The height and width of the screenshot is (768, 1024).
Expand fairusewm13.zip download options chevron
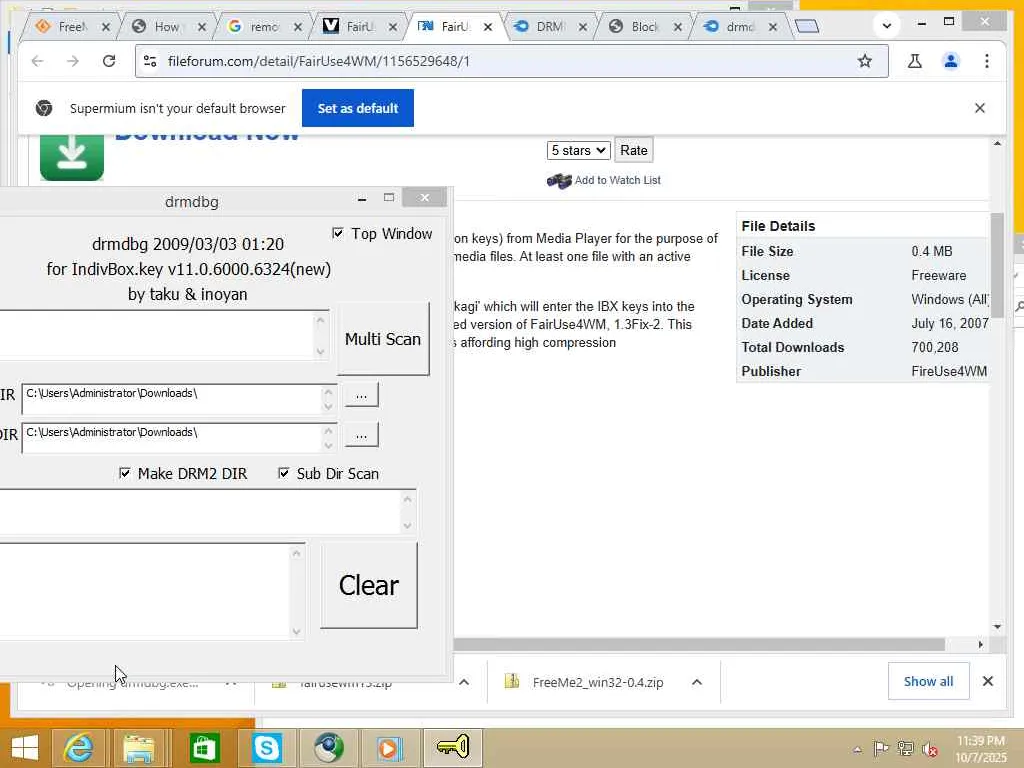tap(464, 682)
